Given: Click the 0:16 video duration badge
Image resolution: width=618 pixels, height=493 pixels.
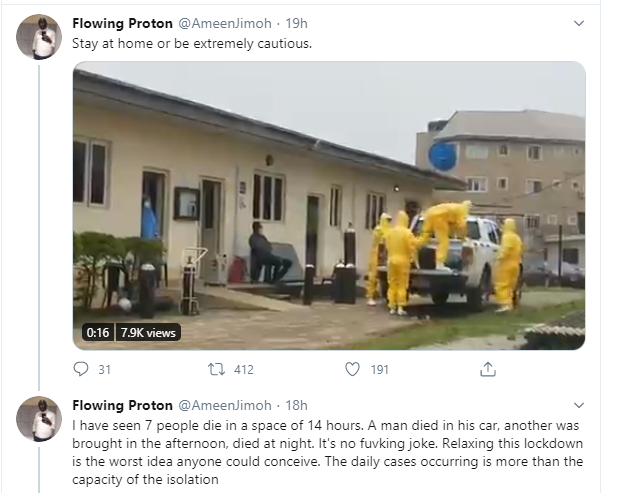Looking at the screenshot, I should coord(97,332).
